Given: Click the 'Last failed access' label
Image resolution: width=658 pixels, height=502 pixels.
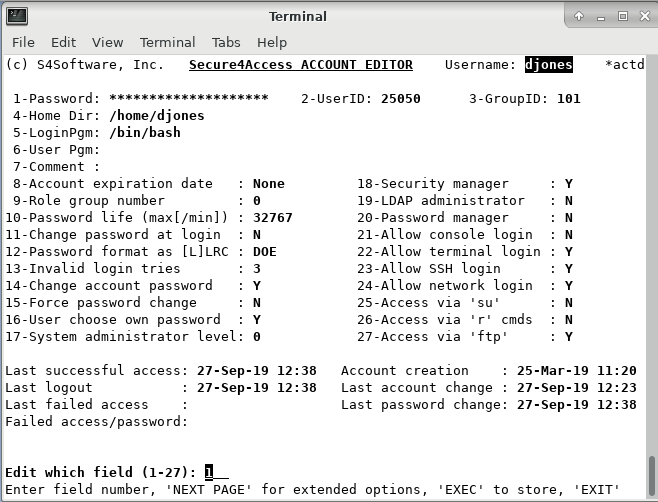Looking at the screenshot, I should (76, 405).
